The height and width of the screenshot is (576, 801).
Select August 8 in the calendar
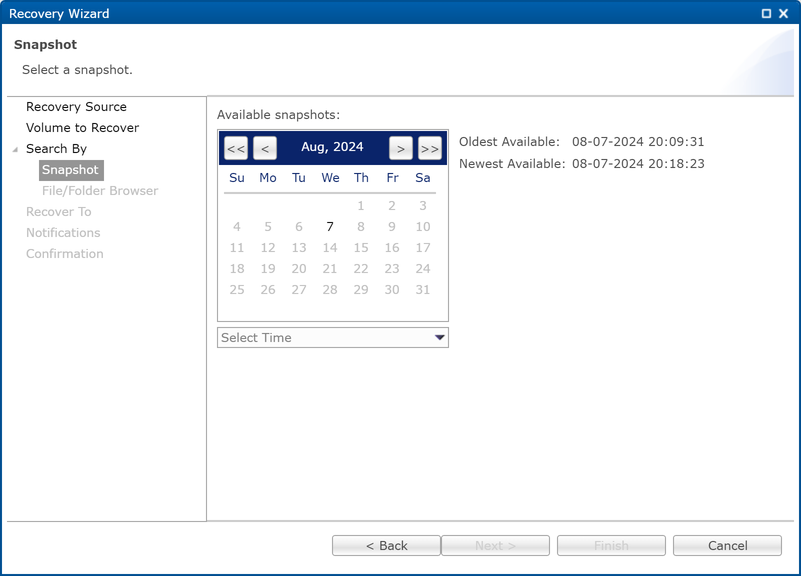click(361, 227)
